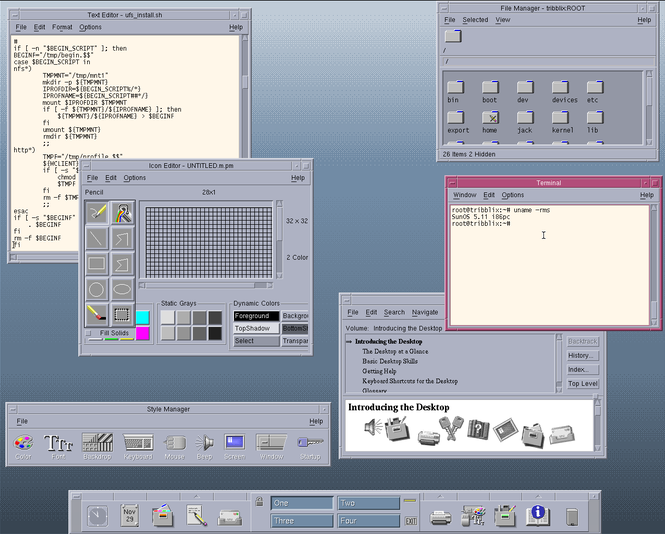This screenshot has width=665, height=534.
Task: Open Keyboard settings in Style Manager
Action: pos(138,443)
